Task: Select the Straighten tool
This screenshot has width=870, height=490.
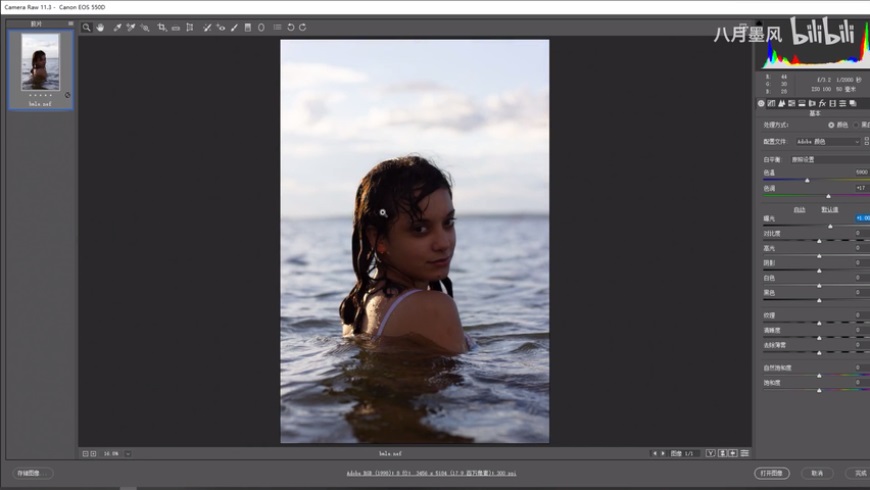Action: (176, 27)
